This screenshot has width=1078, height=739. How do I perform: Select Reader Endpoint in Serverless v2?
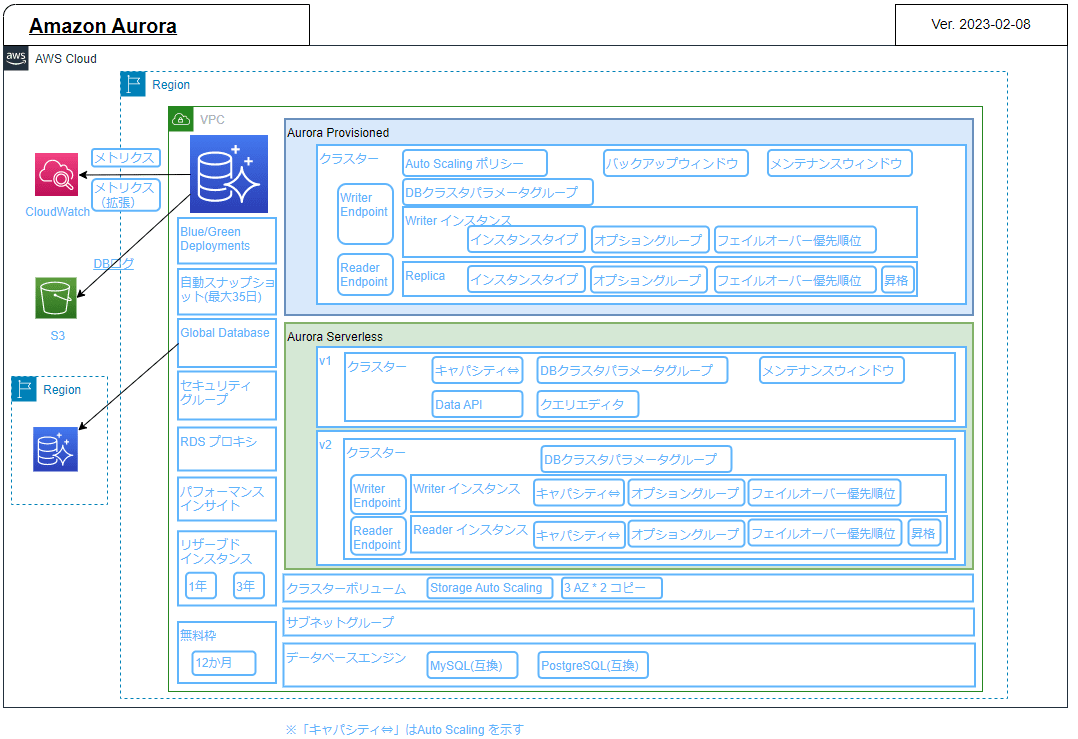pyautogui.click(x=378, y=536)
